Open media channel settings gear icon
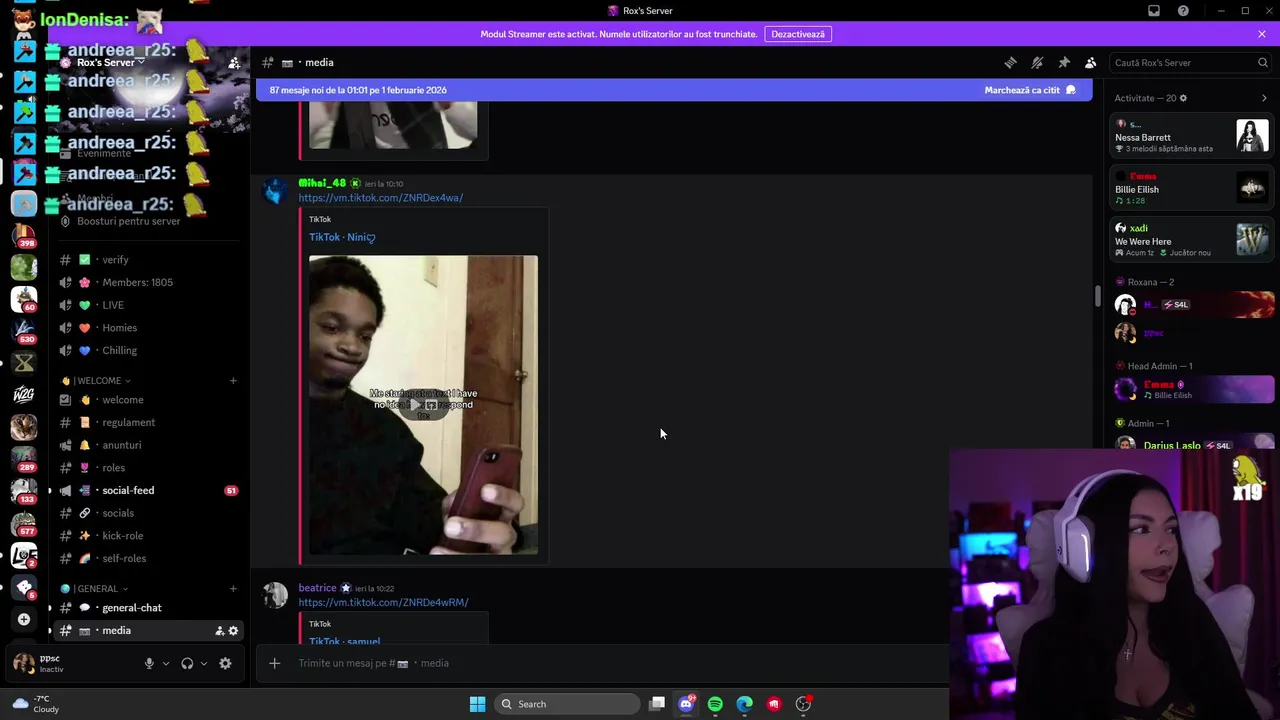The height and width of the screenshot is (720, 1280). [234, 631]
